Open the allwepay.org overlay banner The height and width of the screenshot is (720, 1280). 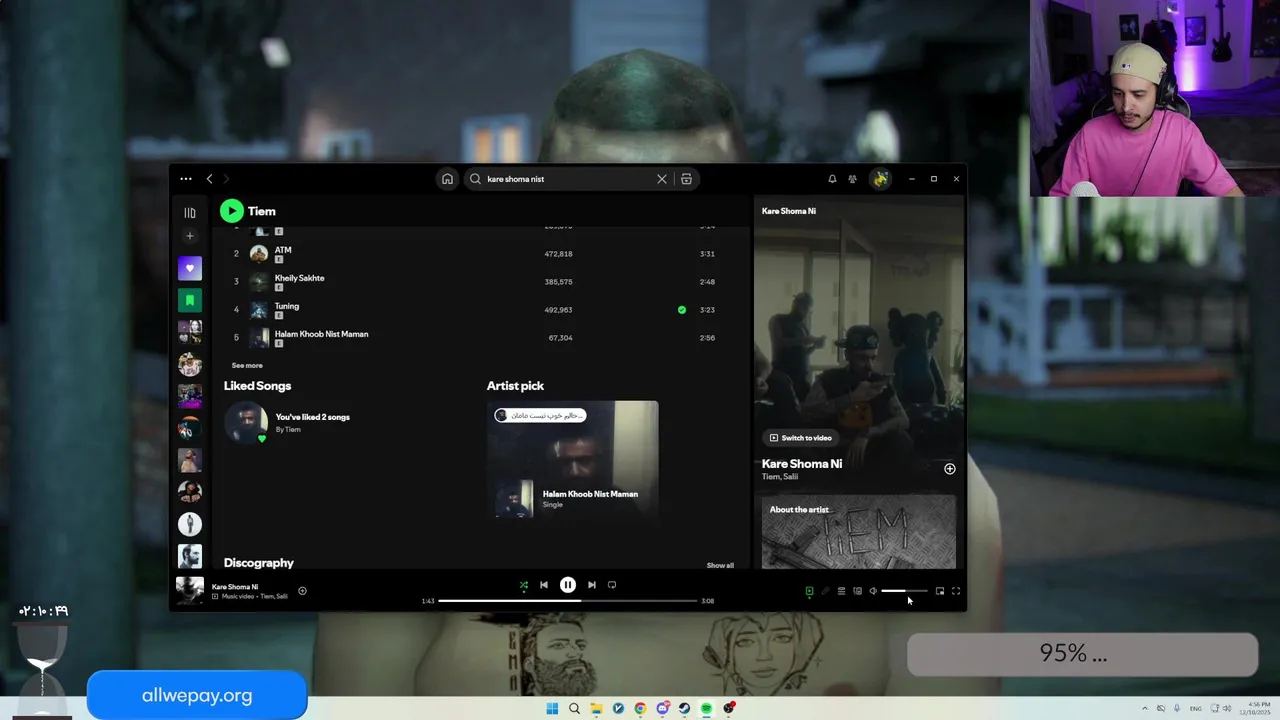tap(197, 695)
